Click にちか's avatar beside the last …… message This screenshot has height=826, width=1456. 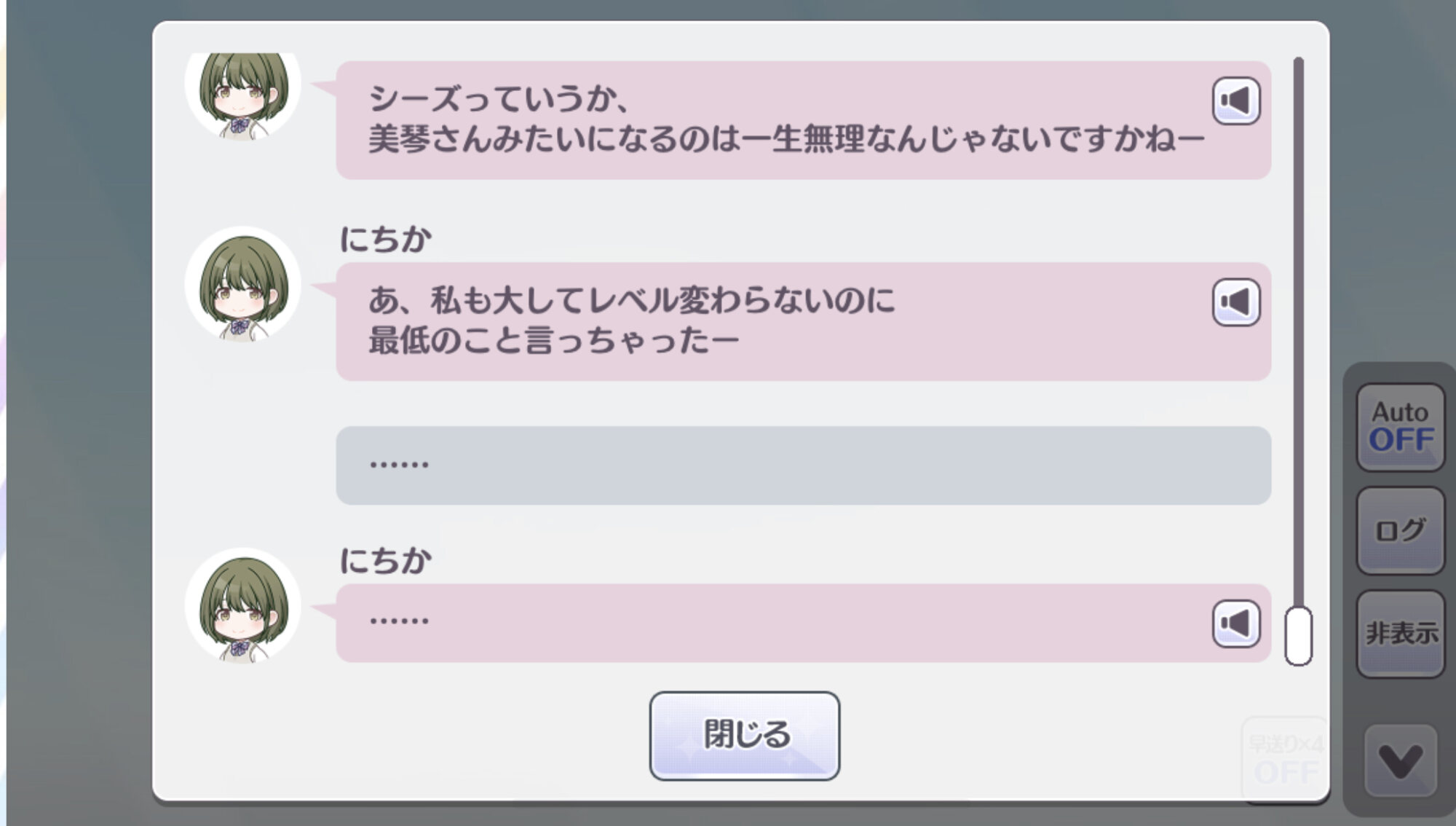pos(242,606)
